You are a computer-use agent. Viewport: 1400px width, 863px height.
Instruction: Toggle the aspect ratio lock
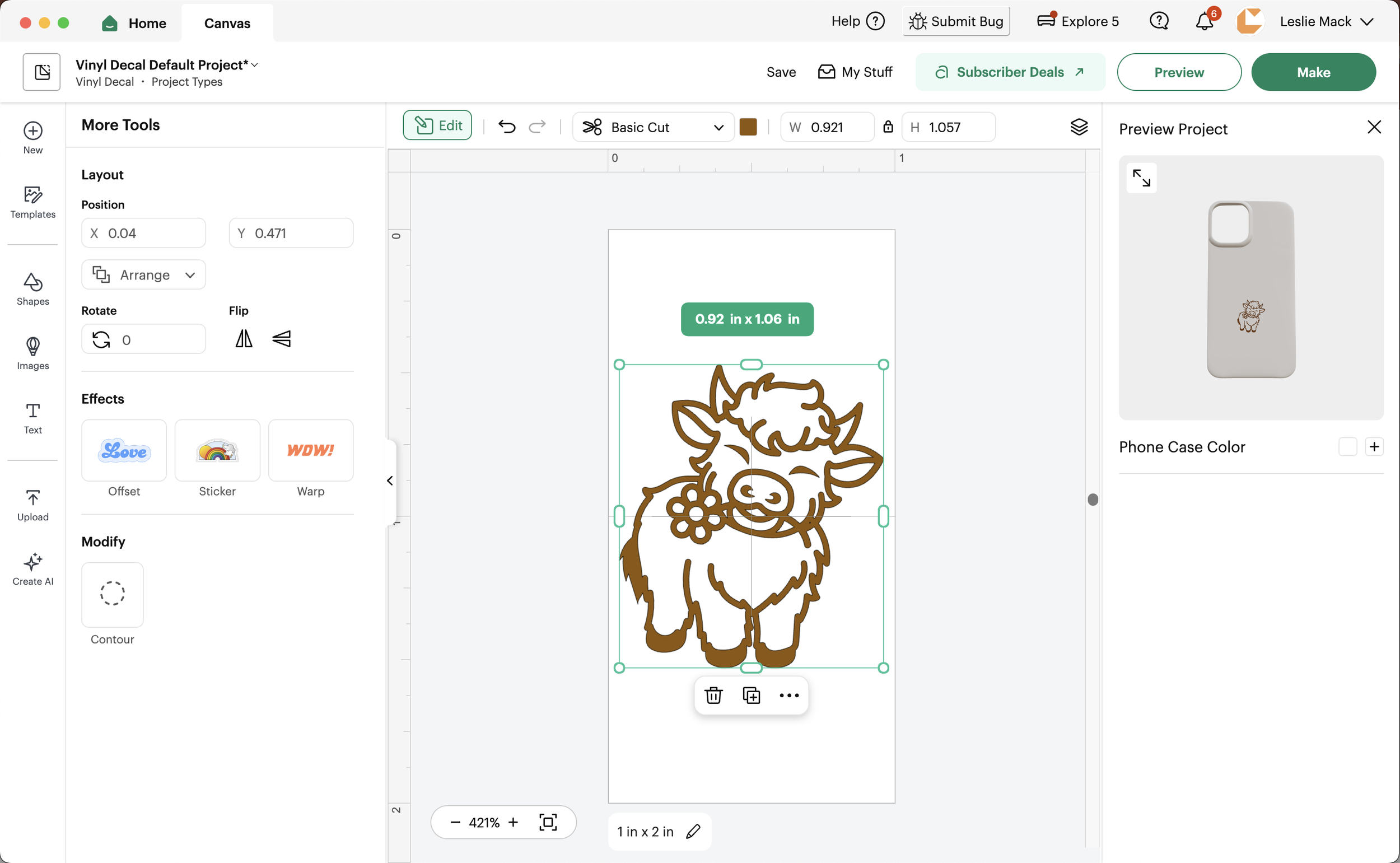(888, 127)
